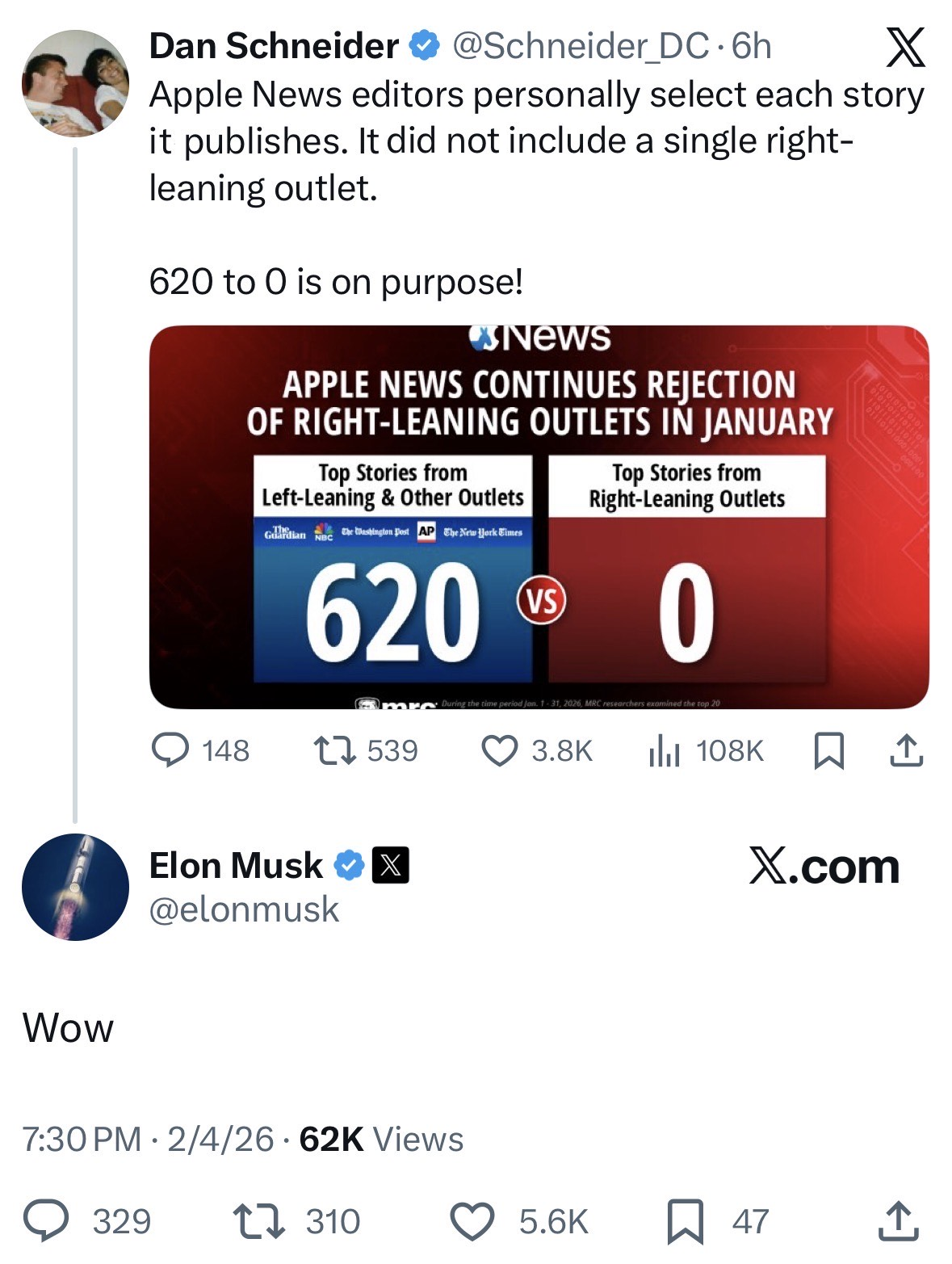Bookmark Elon Musk's post
Image resolution: width=952 pixels, height=1264 pixels.
[685, 1220]
